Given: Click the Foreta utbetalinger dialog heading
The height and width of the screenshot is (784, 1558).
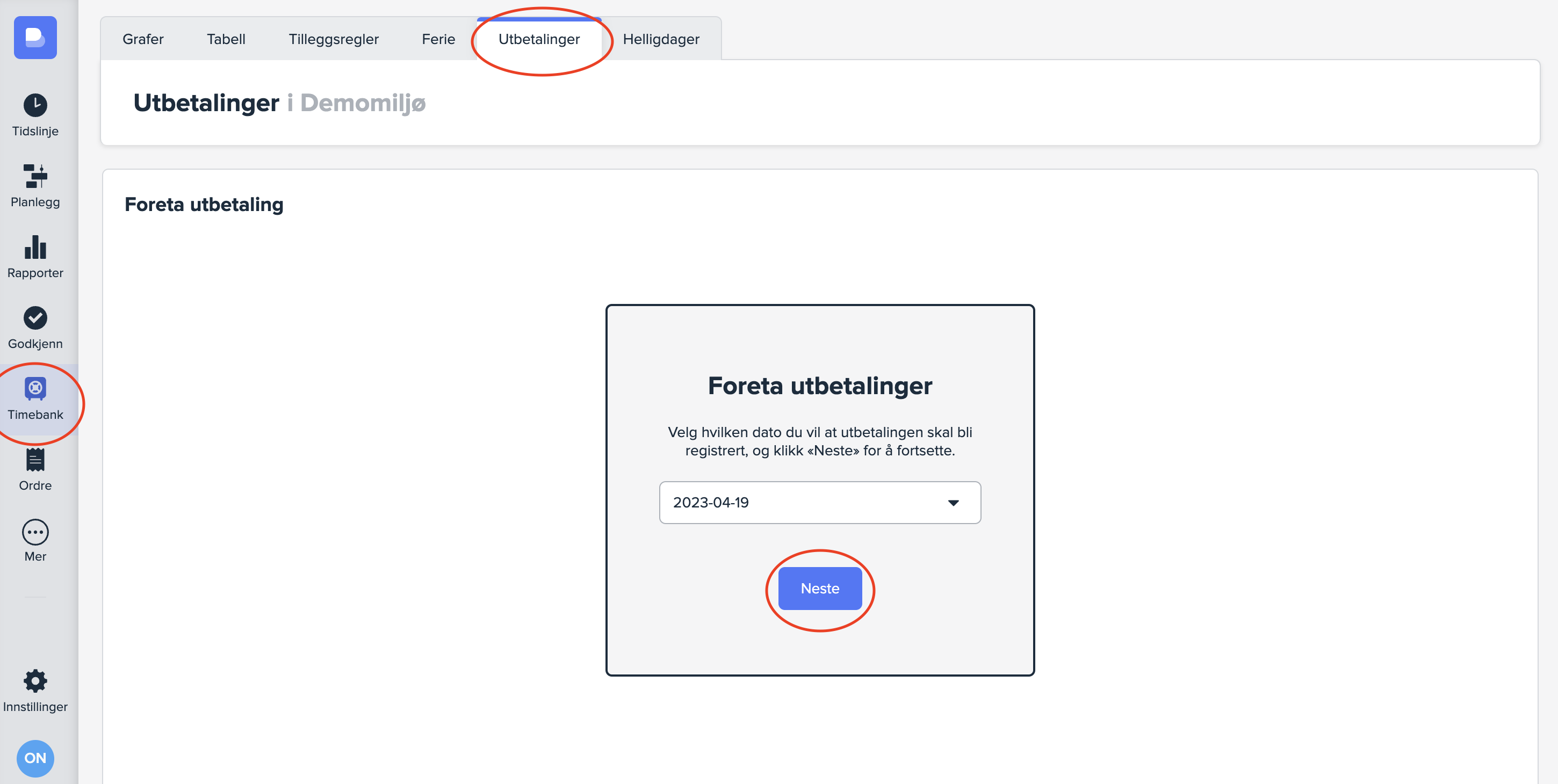Looking at the screenshot, I should [819, 386].
